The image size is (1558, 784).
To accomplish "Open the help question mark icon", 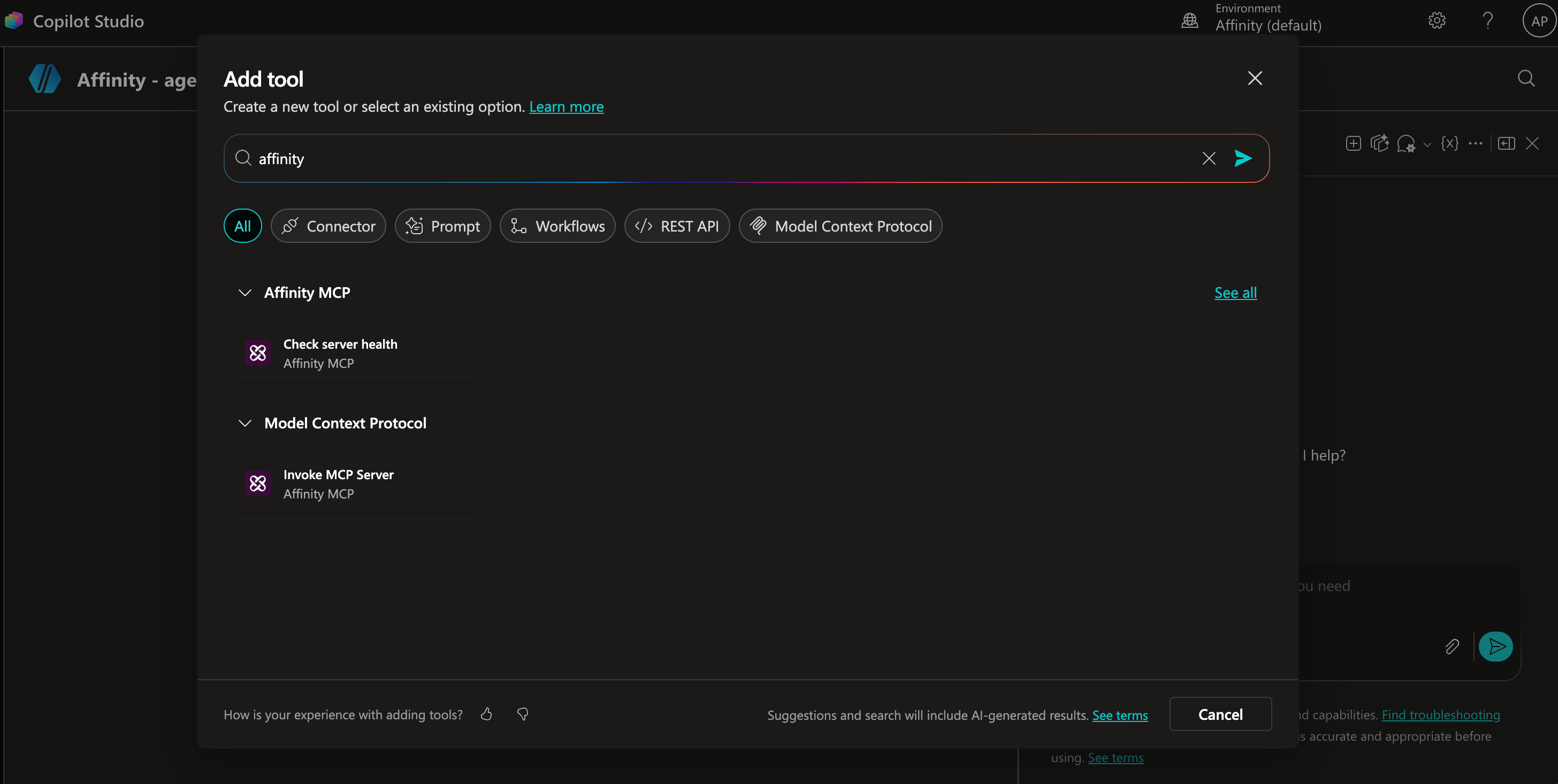I will coord(1488,20).
